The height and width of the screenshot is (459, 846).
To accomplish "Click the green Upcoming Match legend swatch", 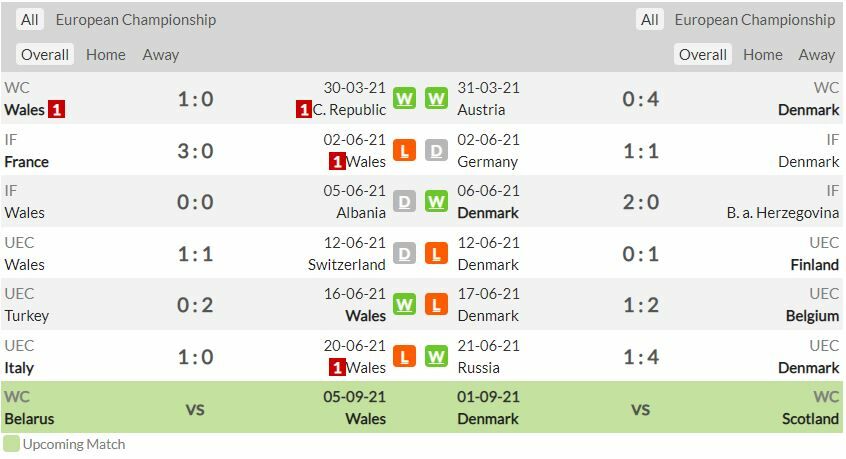I will (11, 443).
